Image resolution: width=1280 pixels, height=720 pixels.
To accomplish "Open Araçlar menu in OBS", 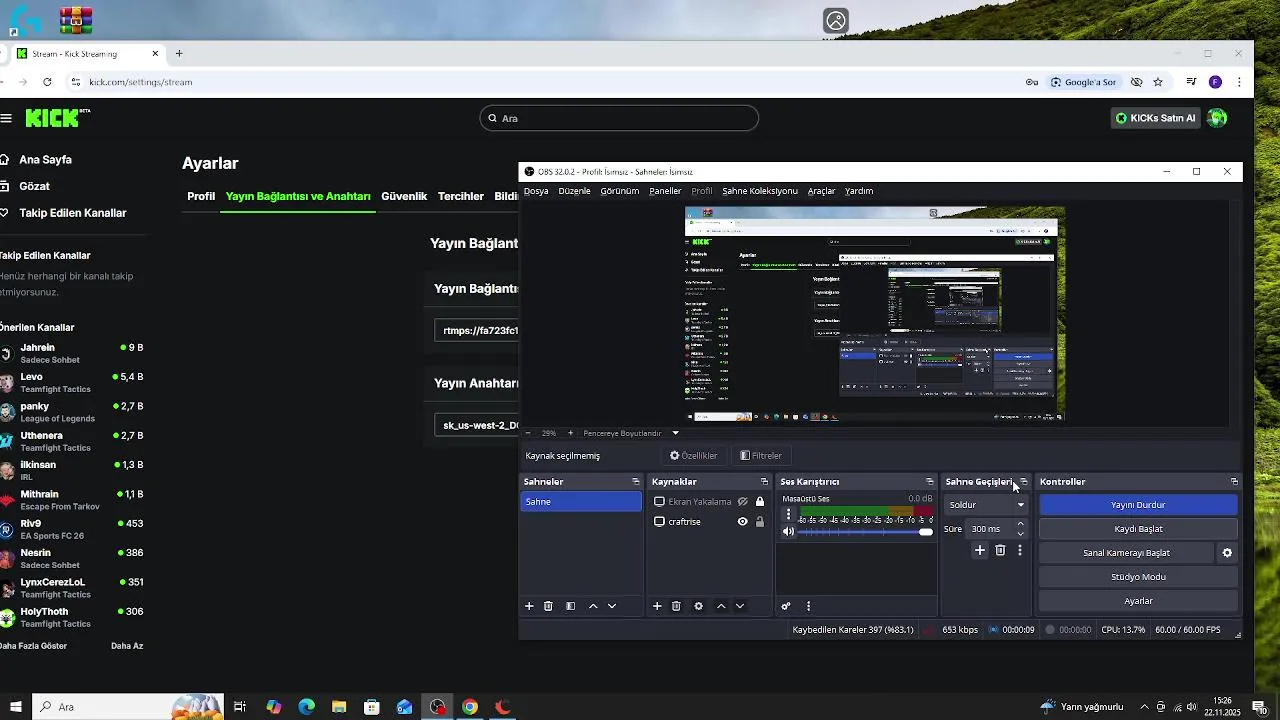I will (821, 191).
